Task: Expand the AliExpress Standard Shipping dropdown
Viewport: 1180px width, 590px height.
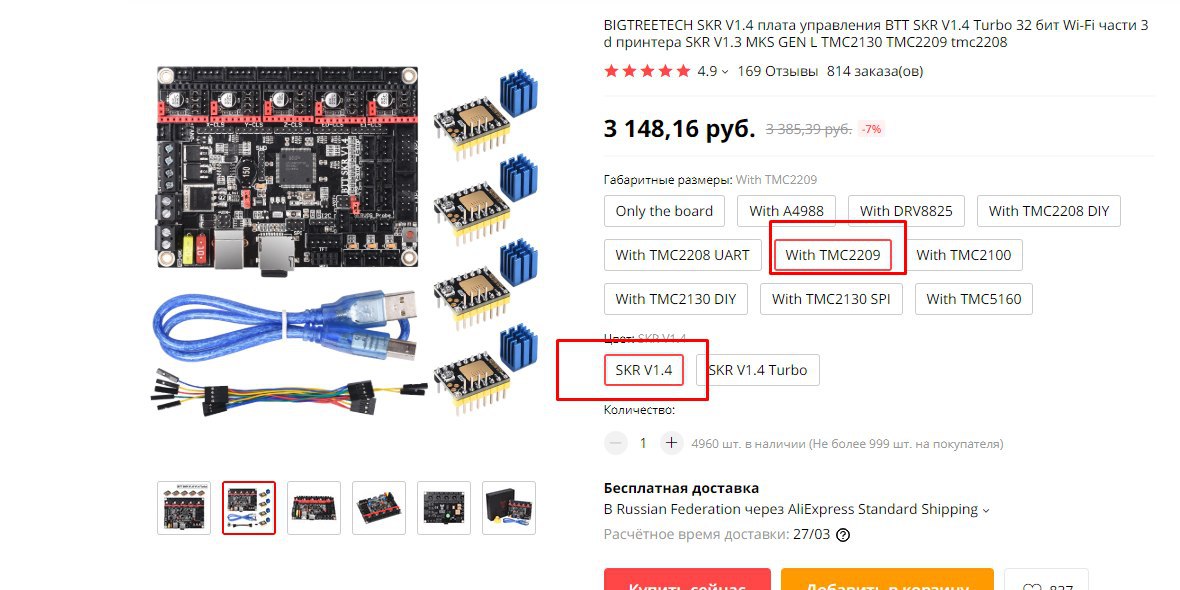Action: 985,510
